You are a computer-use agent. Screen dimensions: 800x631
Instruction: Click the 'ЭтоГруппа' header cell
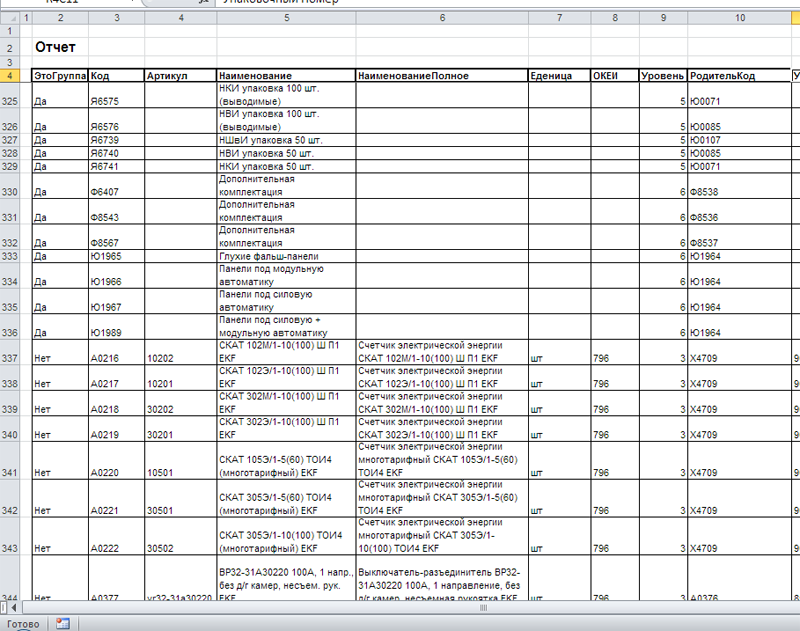click(60, 75)
